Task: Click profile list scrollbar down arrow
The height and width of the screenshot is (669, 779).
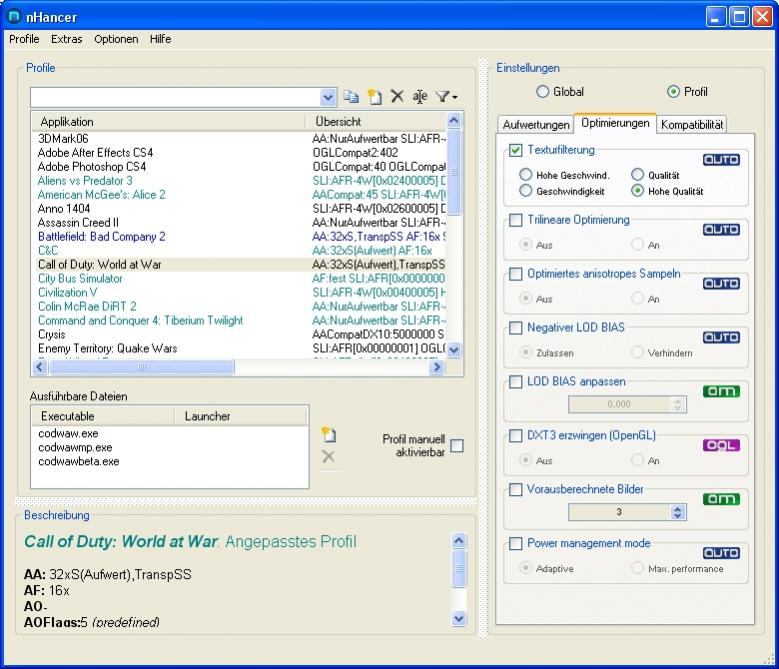Action: point(454,350)
